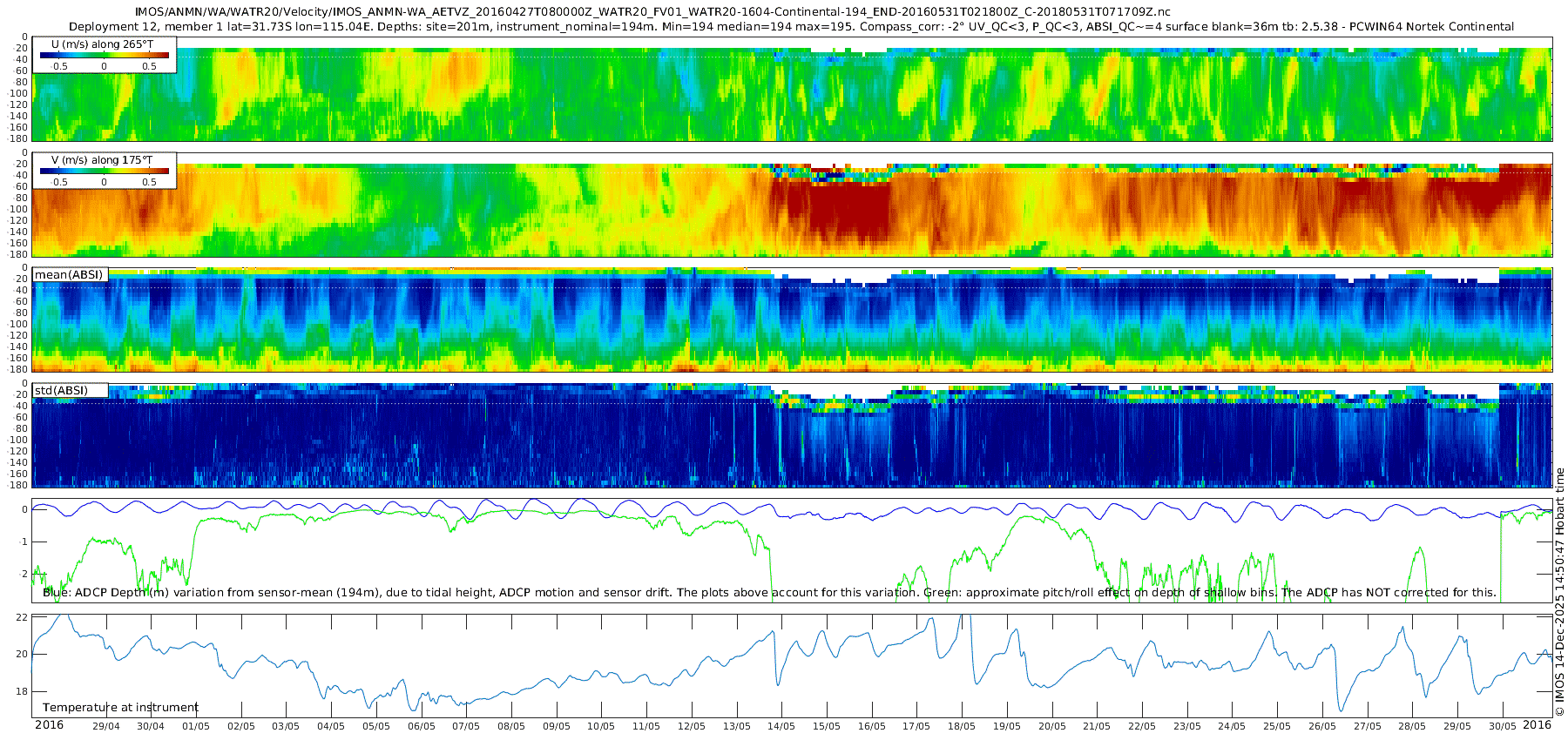Click the '2016' year label at left
Image resolution: width=1568 pixels, height=740 pixels.
[x=49, y=725]
